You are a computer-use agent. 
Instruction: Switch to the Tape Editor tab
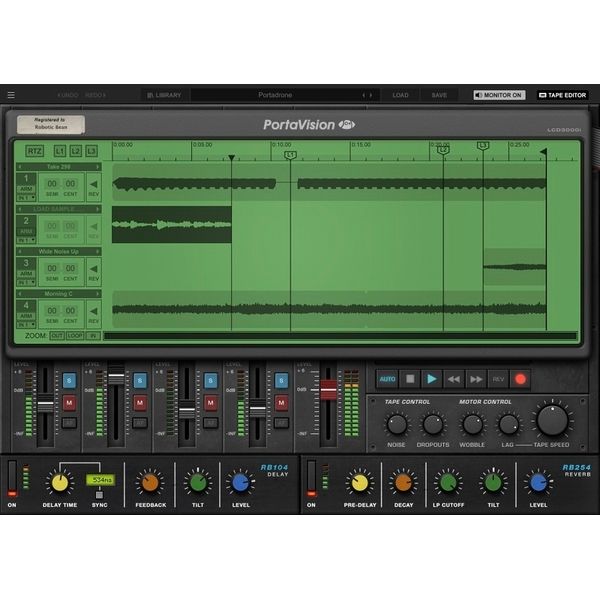[562, 95]
